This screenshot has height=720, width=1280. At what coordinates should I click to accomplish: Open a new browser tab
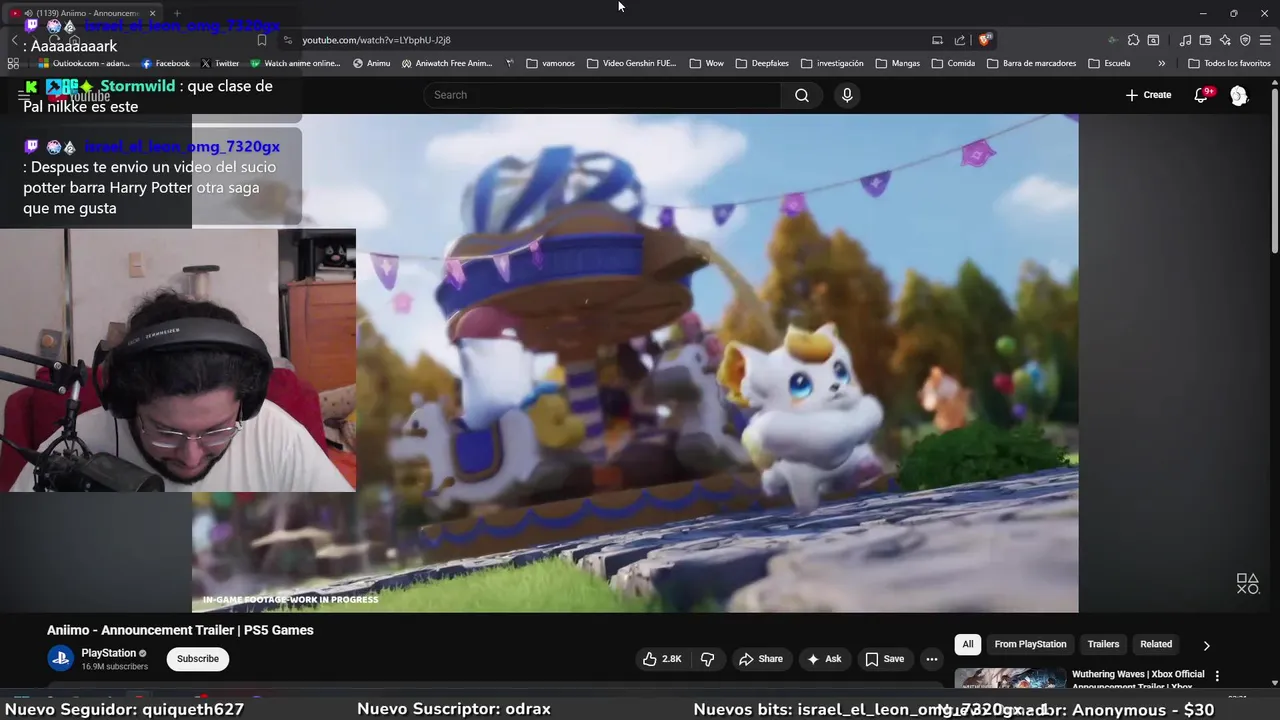pos(178,13)
